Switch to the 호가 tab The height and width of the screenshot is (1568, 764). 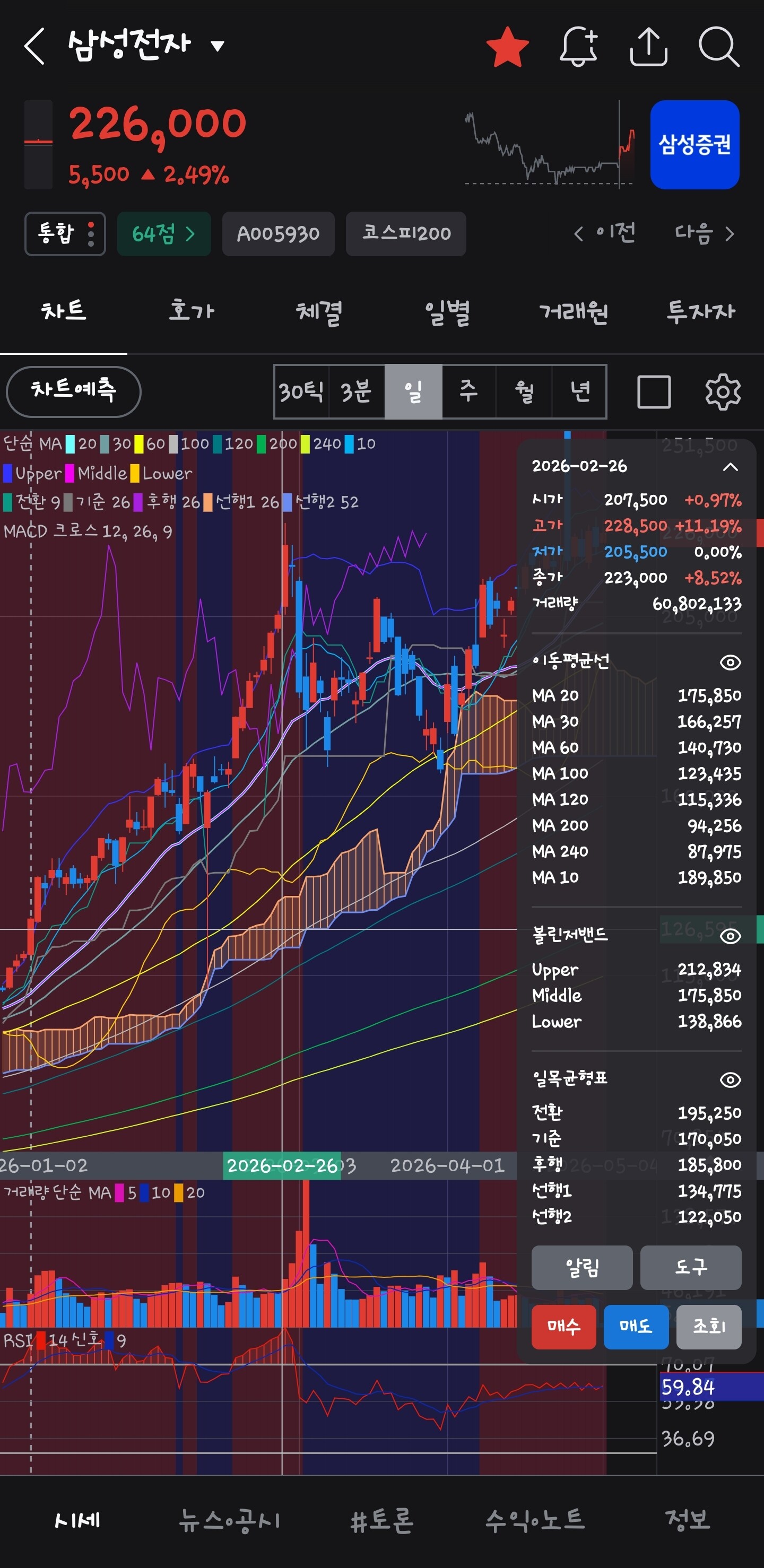(191, 312)
